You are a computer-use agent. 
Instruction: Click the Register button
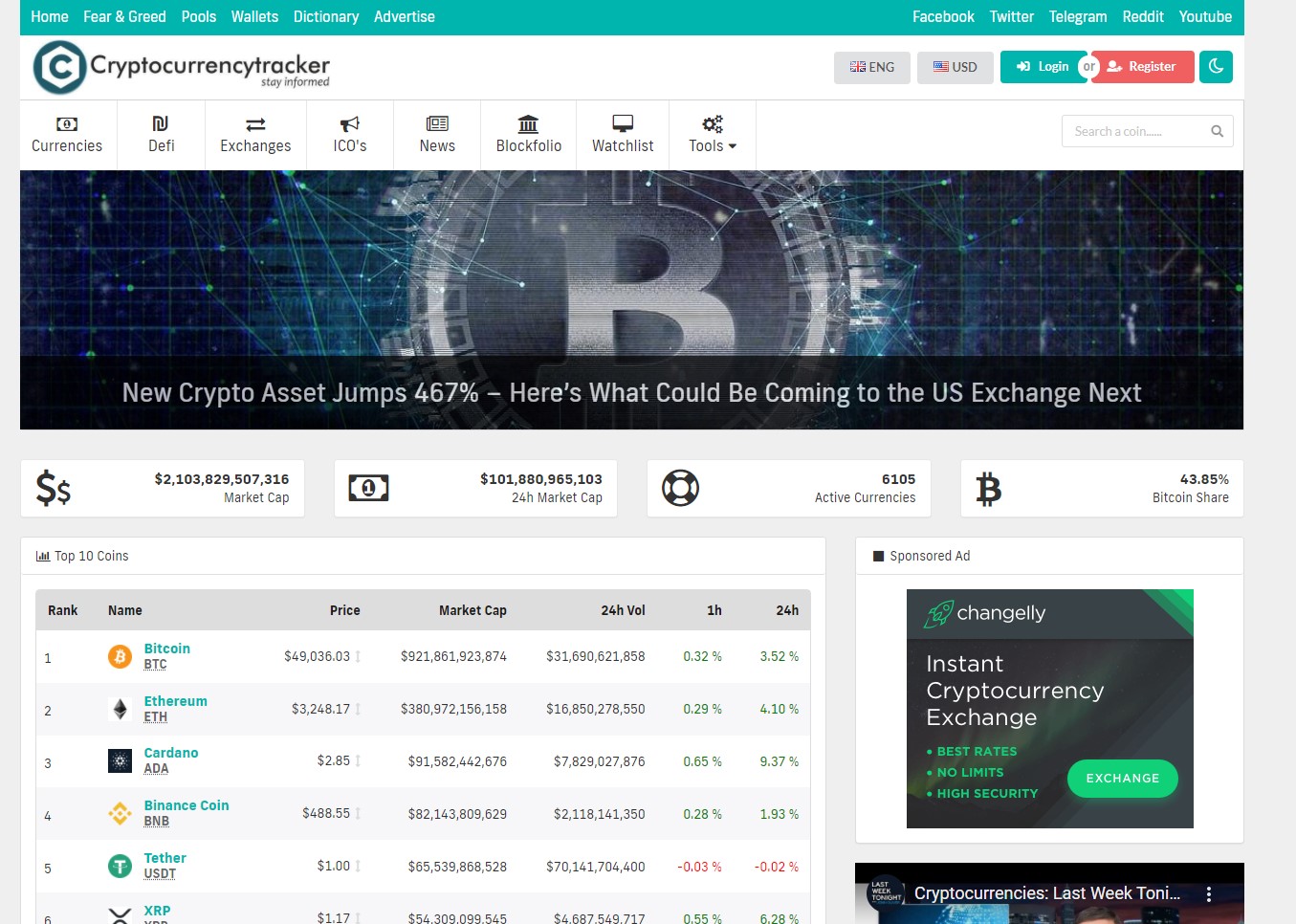[1143, 67]
